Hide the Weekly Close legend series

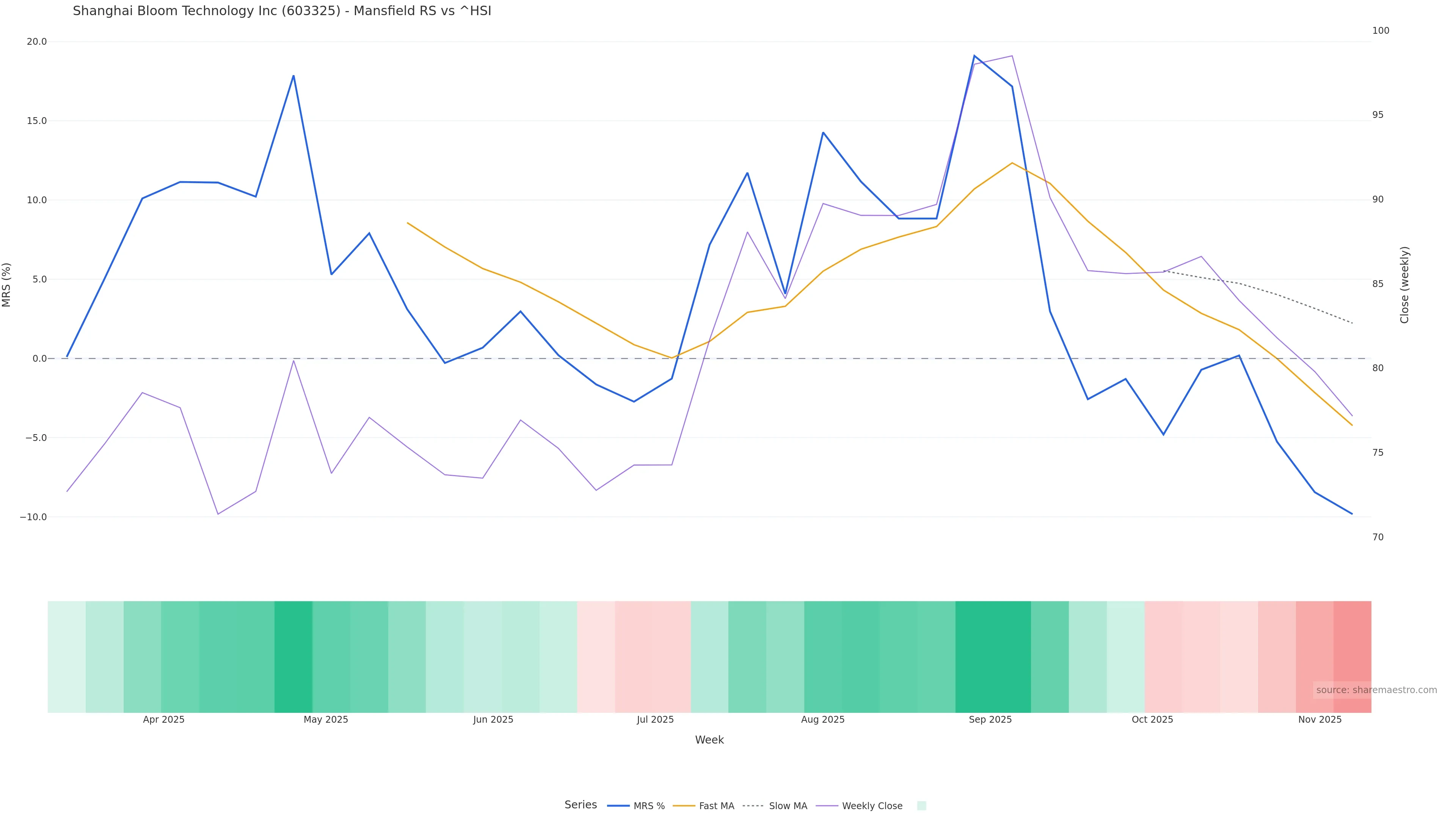pyautogui.click(x=860, y=806)
